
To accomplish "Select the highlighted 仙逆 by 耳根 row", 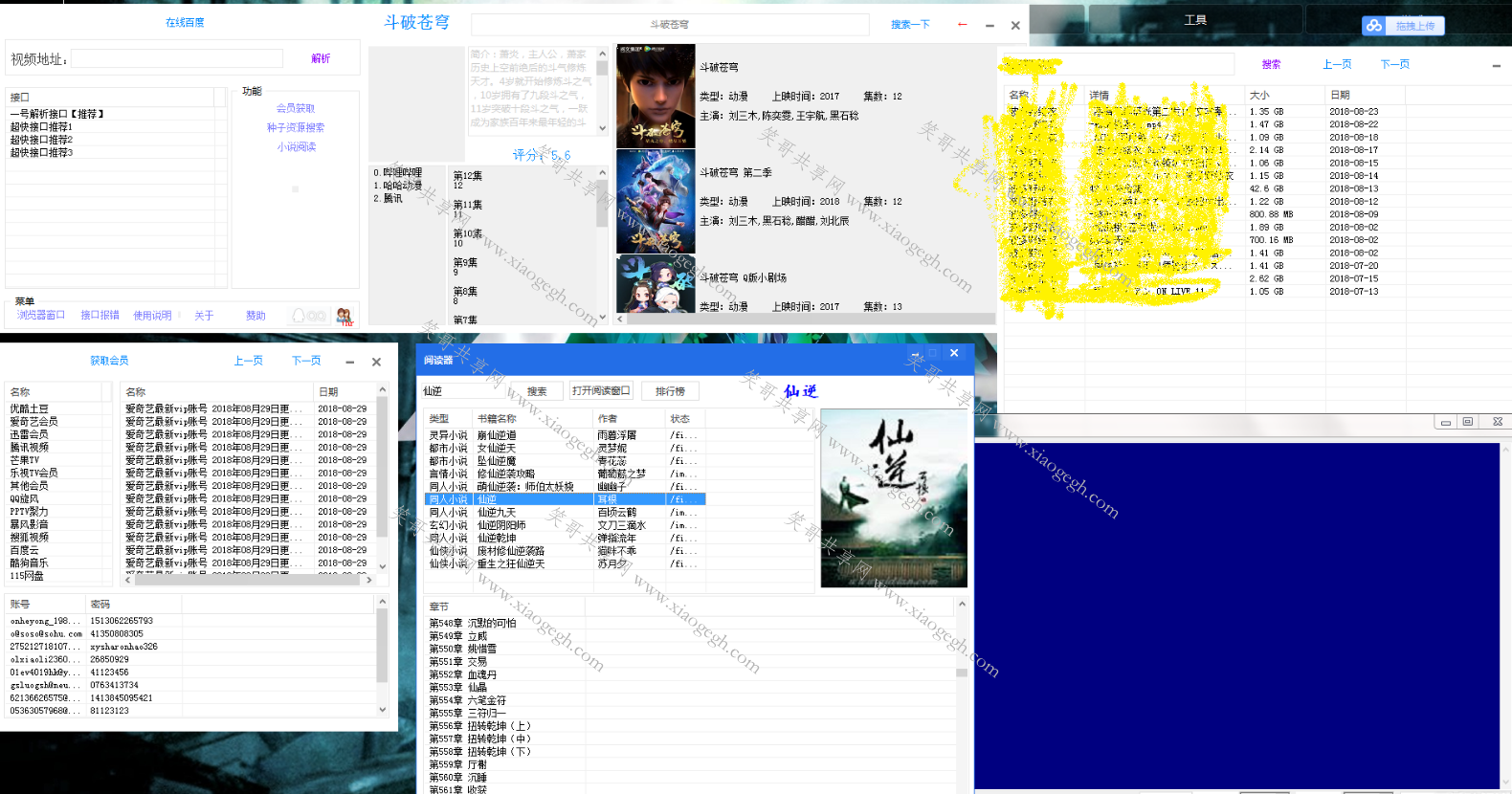I will tap(566, 499).
